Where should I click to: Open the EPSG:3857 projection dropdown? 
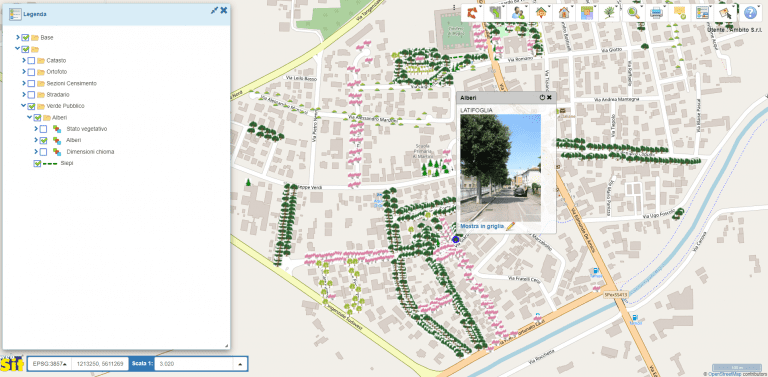tap(49, 364)
